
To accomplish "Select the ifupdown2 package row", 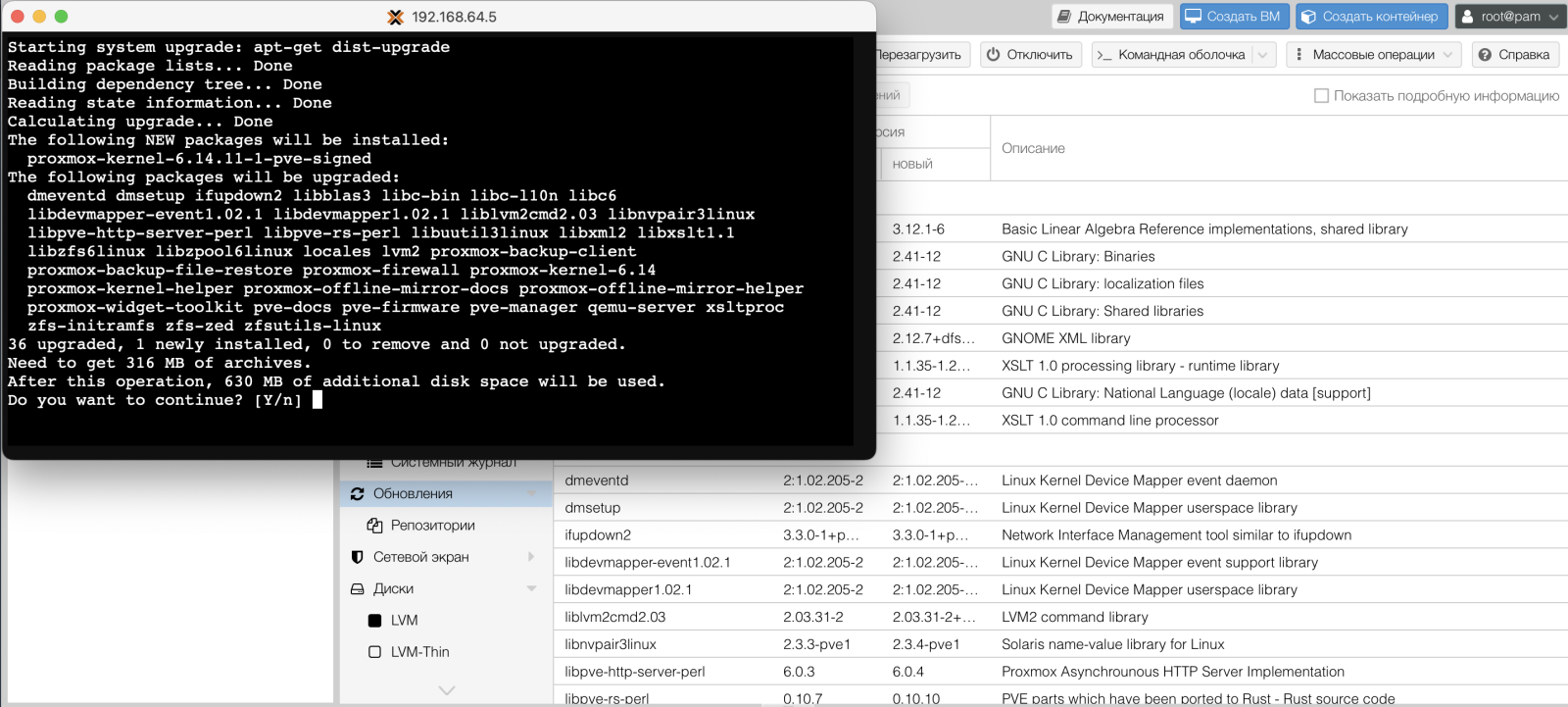I will (1060, 535).
